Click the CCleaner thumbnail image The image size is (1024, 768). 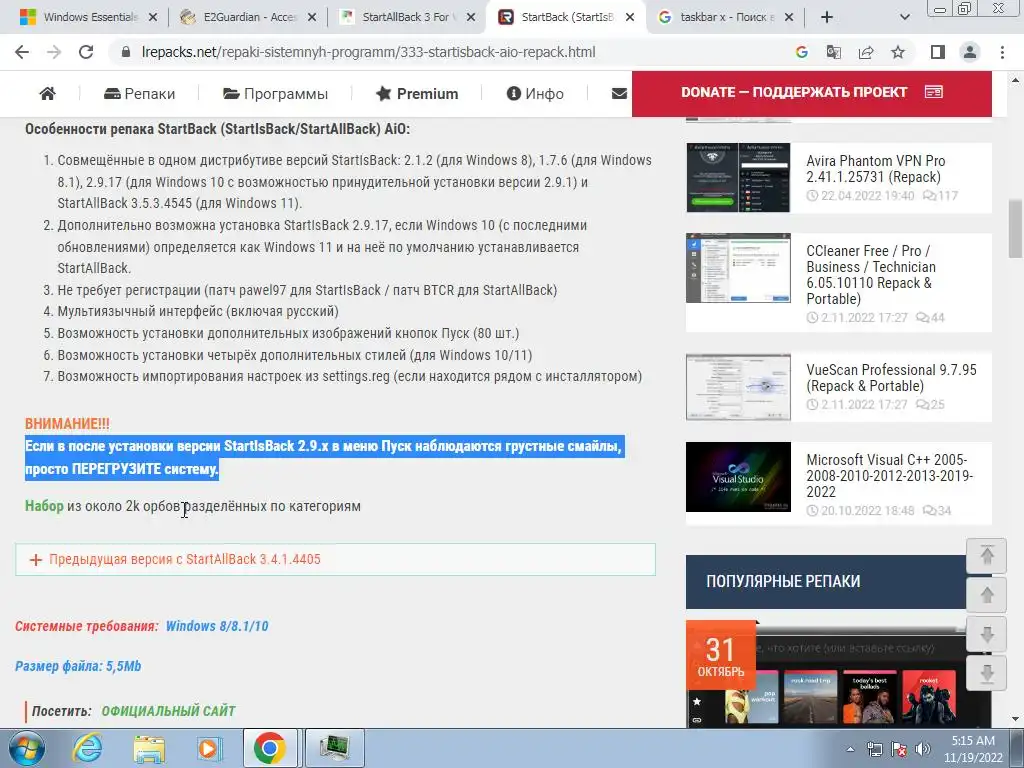pos(738,268)
